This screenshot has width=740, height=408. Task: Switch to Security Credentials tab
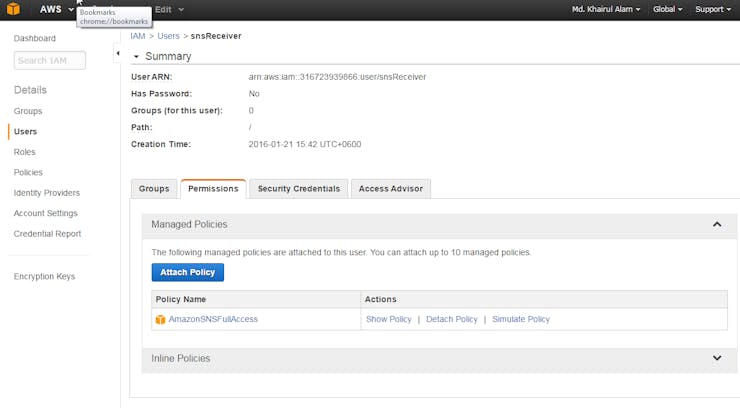tap(299, 189)
